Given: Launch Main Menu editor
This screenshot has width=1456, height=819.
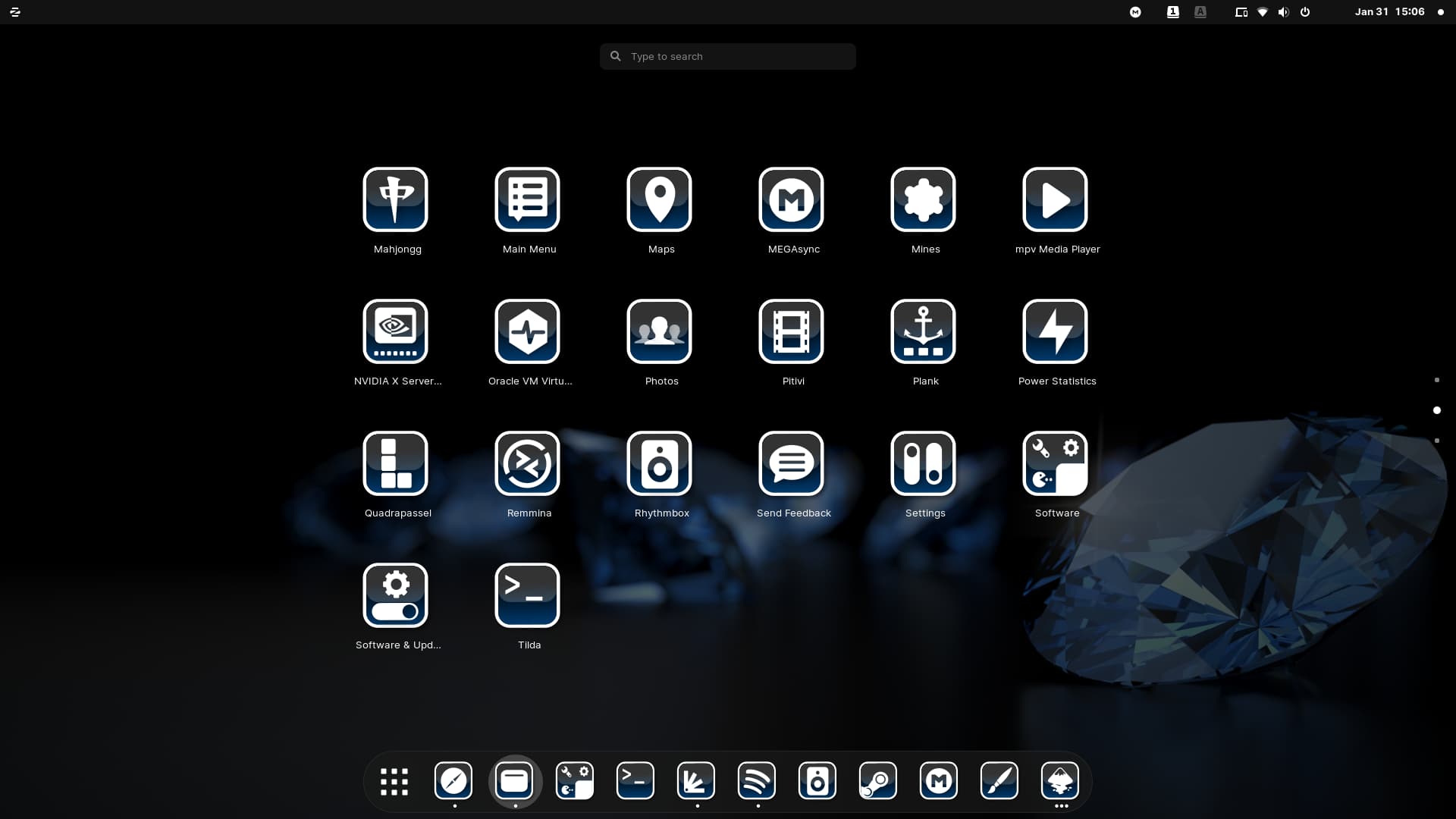Looking at the screenshot, I should tap(528, 199).
